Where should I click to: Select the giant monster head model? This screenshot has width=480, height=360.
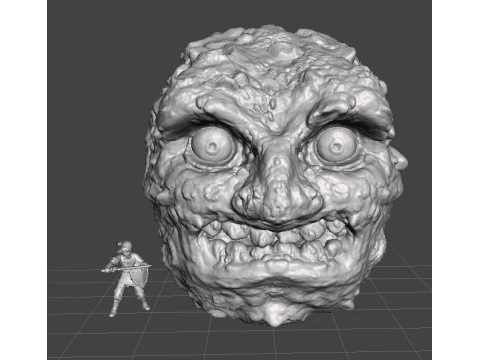click(276, 175)
